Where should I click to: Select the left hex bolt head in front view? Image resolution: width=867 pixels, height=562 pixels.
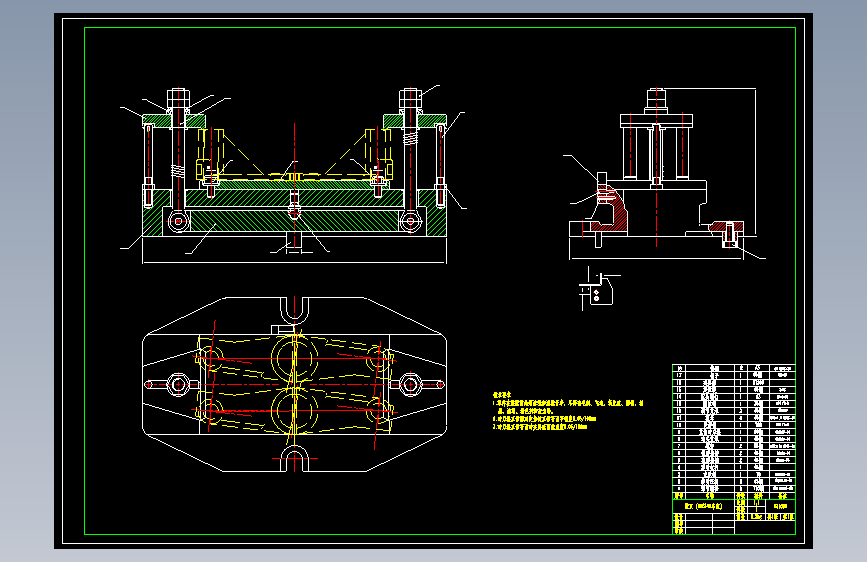click(x=178, y=98)
